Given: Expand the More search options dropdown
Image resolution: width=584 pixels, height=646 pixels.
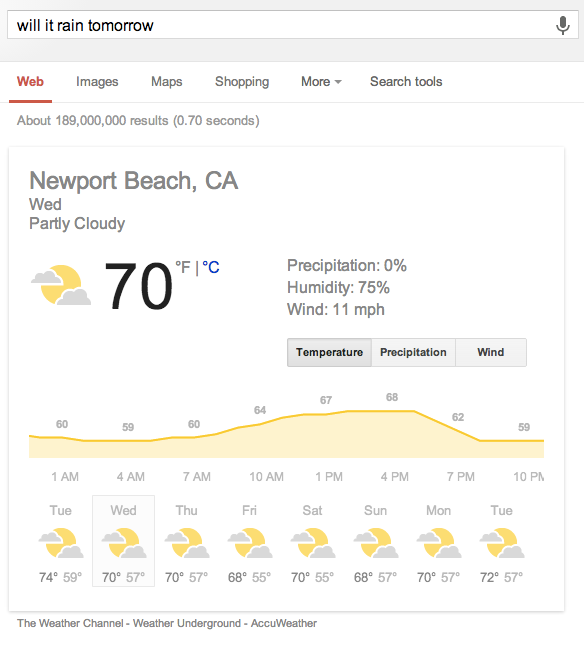Looking at the screenshot, I should pyautogui.click(x=321, y=82).
